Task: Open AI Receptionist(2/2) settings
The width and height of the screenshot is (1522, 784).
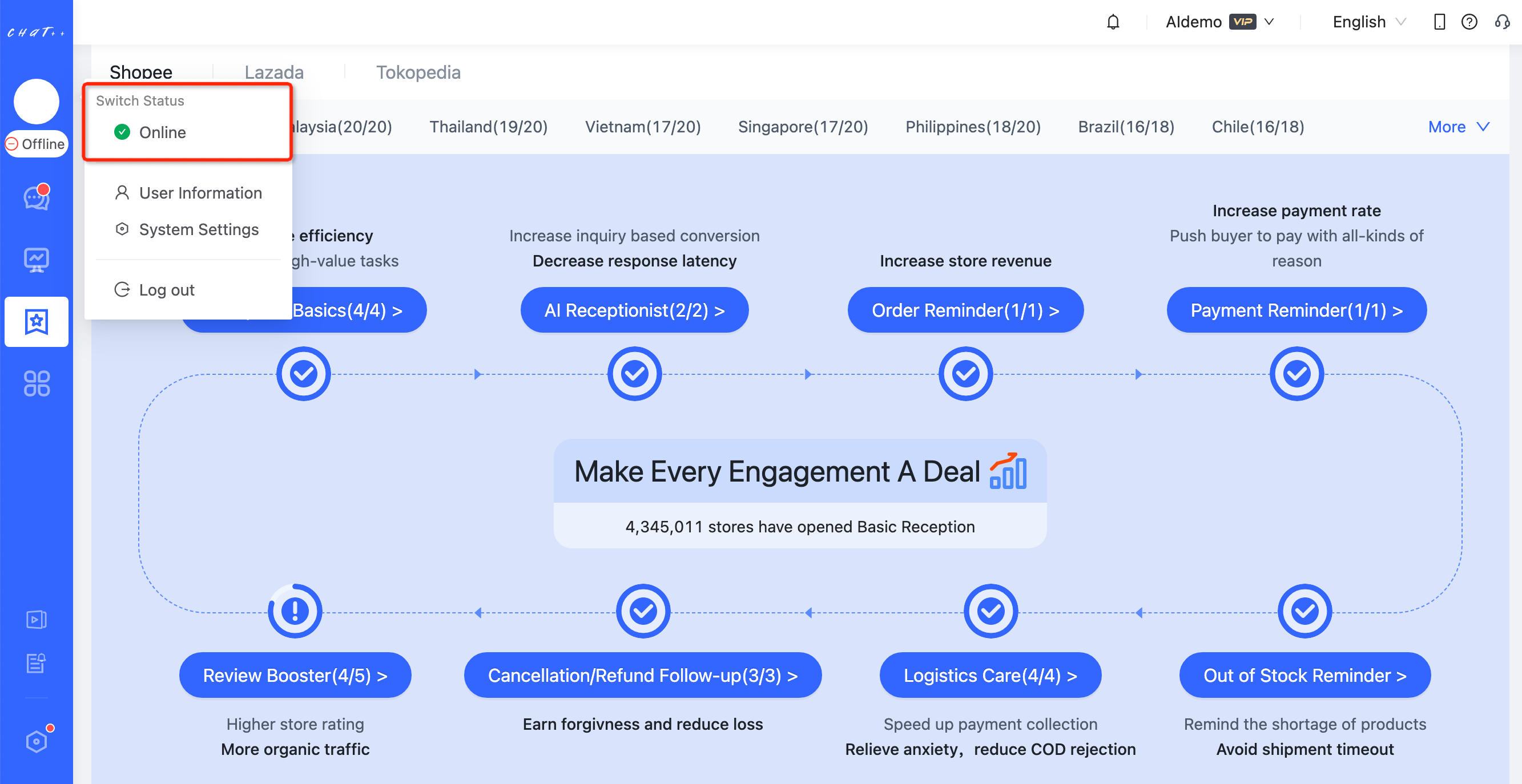Action: 634,310
